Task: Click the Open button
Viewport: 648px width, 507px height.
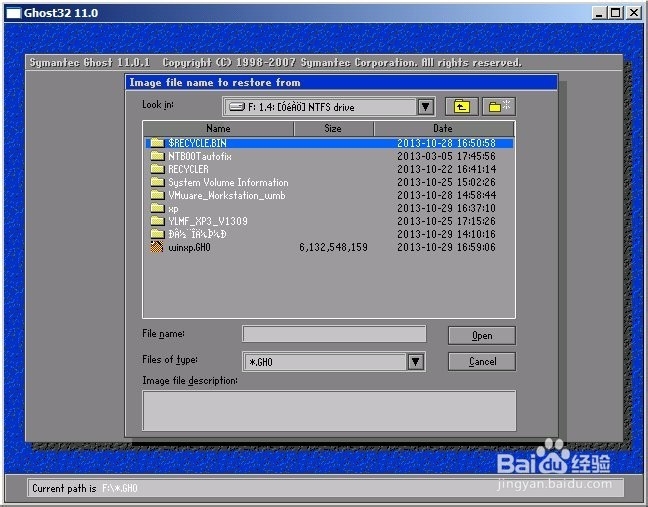Action: coord(482,336)
